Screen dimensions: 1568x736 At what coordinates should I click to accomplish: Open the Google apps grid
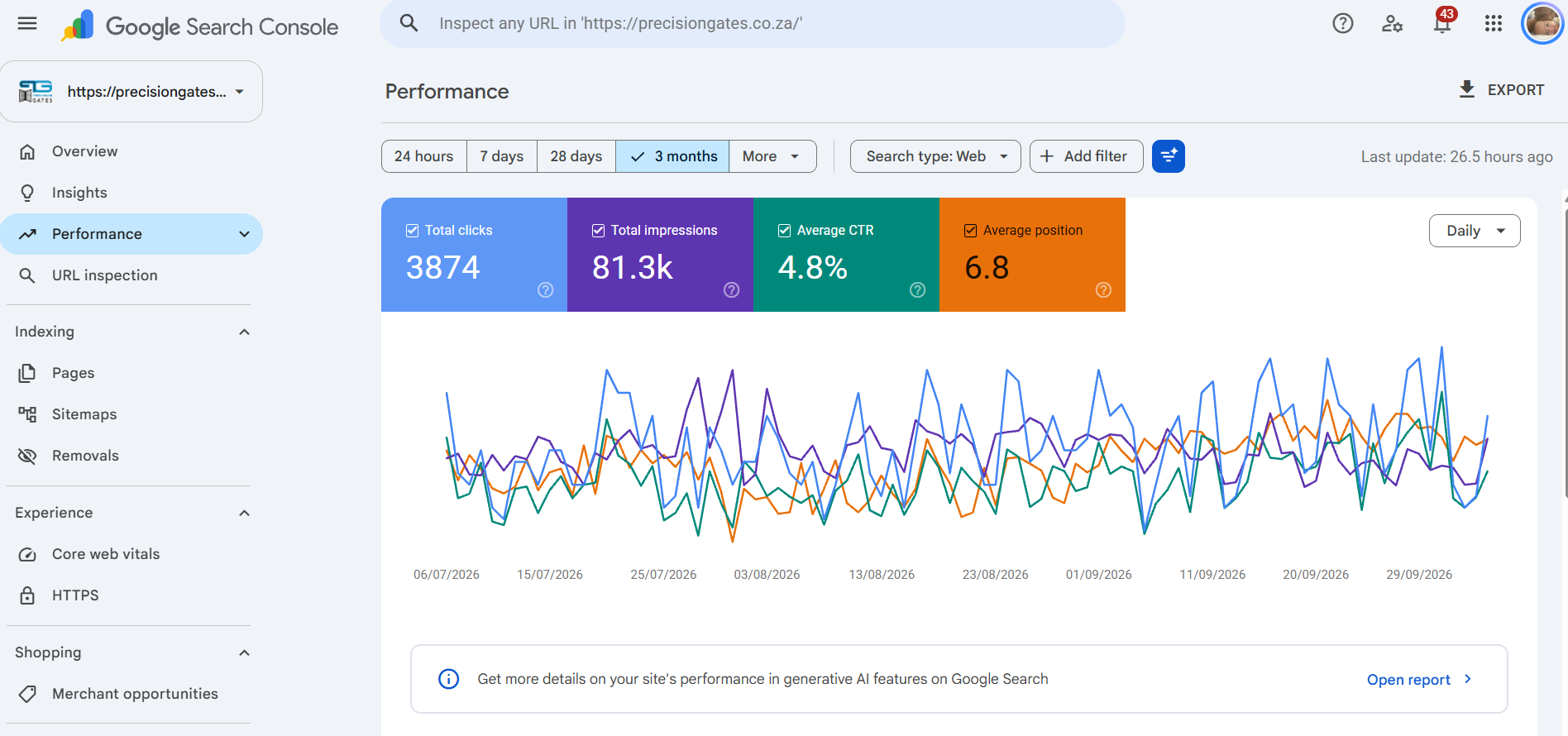pyautogui.click(x=1494, y=23)
